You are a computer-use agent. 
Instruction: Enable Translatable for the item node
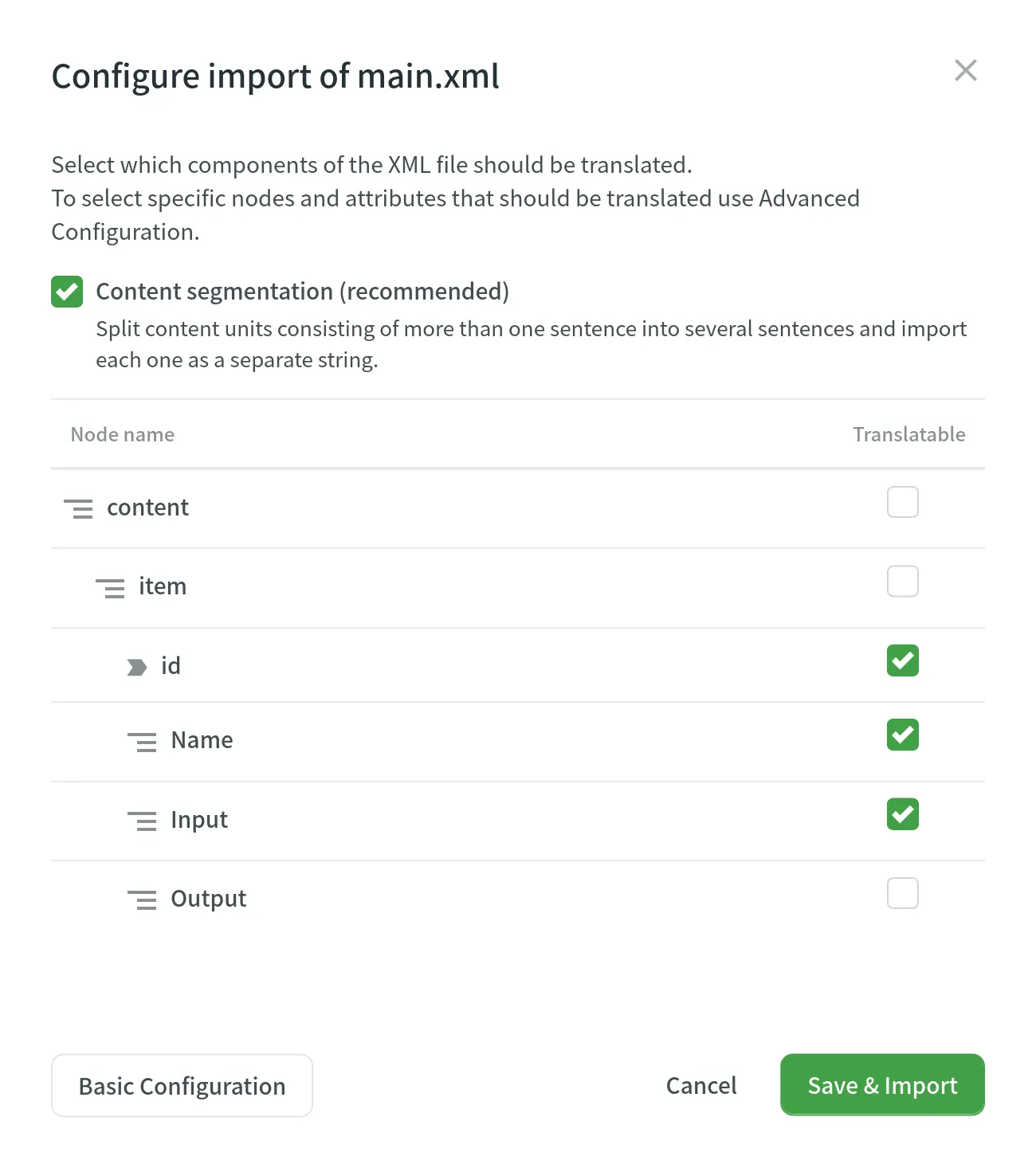902,582
